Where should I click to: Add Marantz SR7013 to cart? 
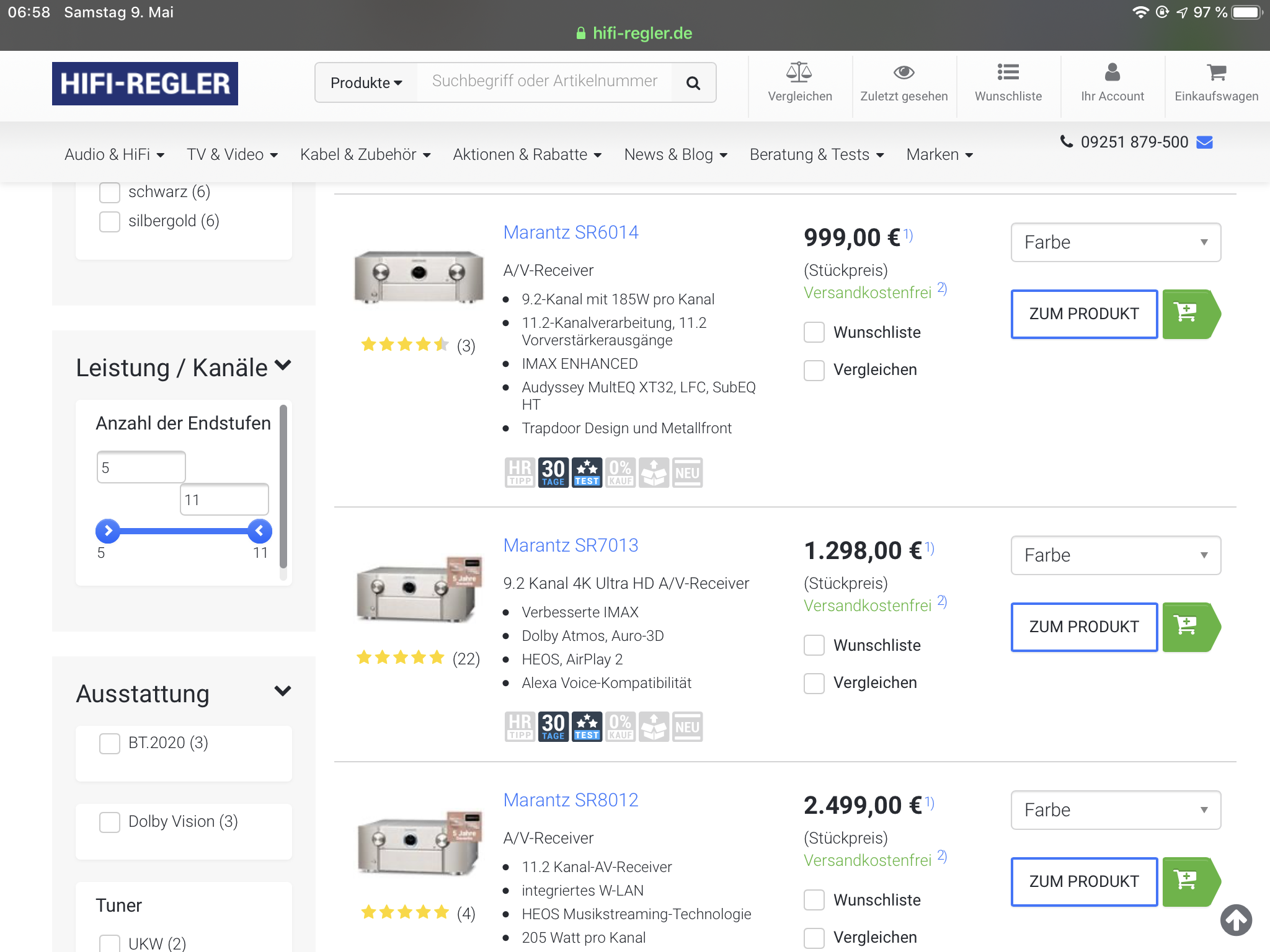[1190, 627]
